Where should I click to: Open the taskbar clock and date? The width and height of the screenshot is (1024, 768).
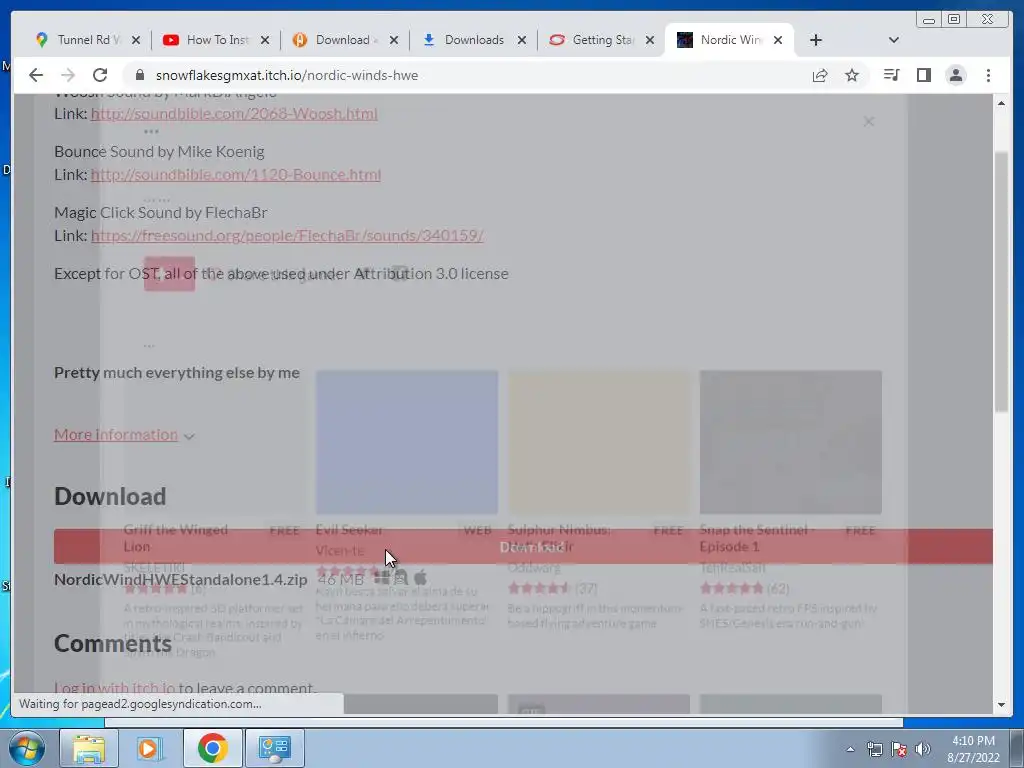tap(973, 749)
